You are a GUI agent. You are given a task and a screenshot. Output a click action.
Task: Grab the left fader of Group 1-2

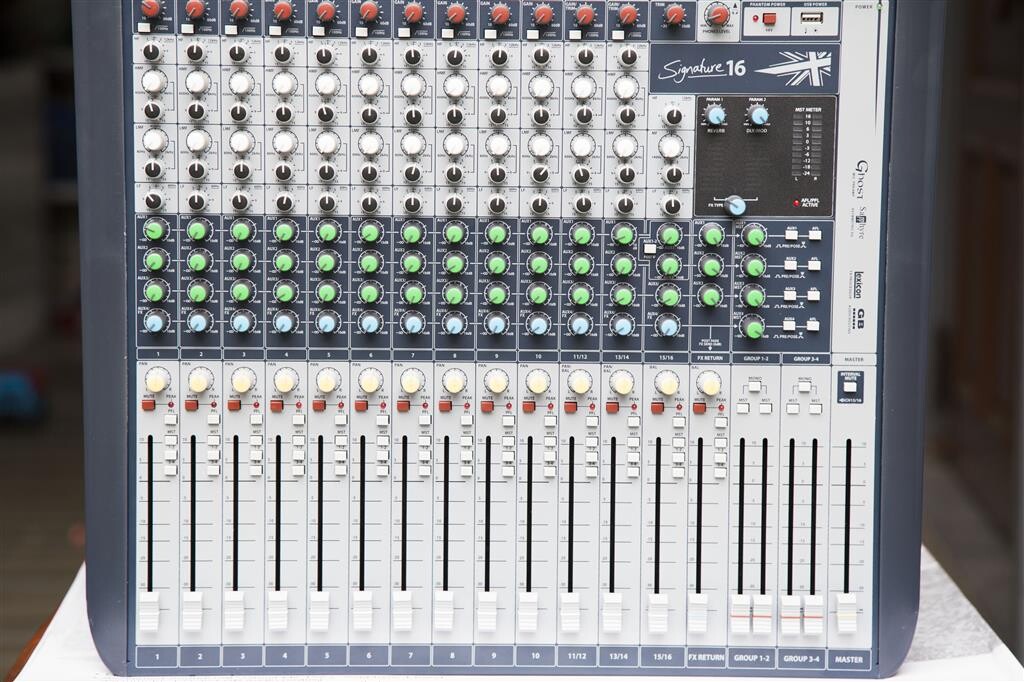point(740,614)
